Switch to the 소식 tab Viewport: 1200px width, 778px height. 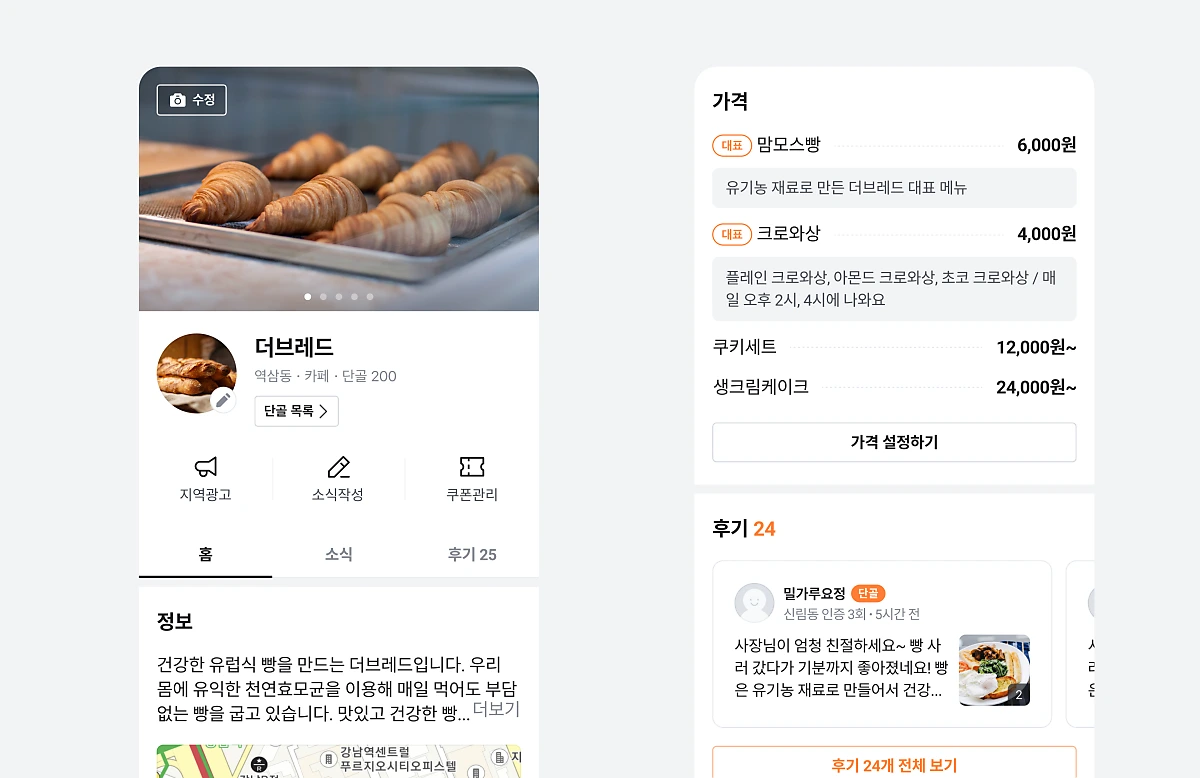(x=338, y=555)
